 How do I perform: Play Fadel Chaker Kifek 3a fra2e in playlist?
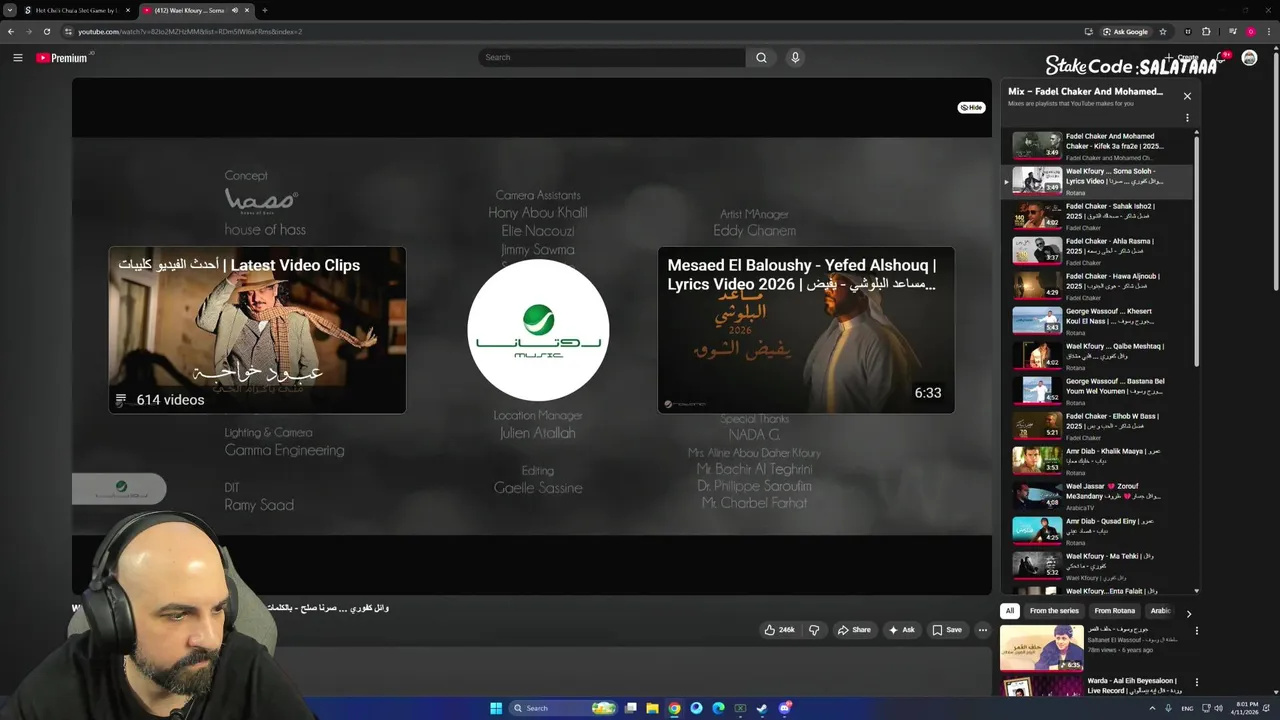(1098, 146)
